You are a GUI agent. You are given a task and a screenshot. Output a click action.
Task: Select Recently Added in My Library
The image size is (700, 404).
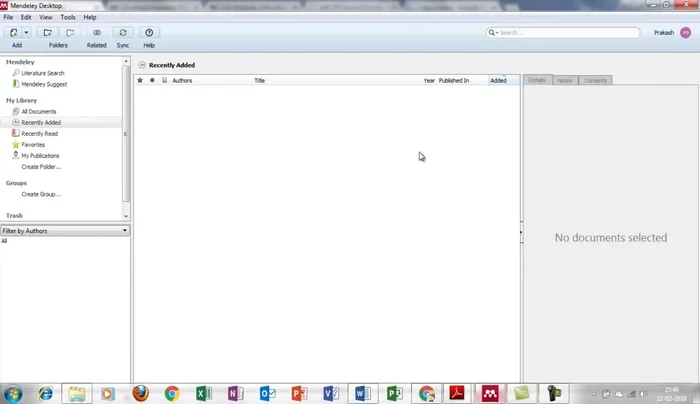pos(41,123)
